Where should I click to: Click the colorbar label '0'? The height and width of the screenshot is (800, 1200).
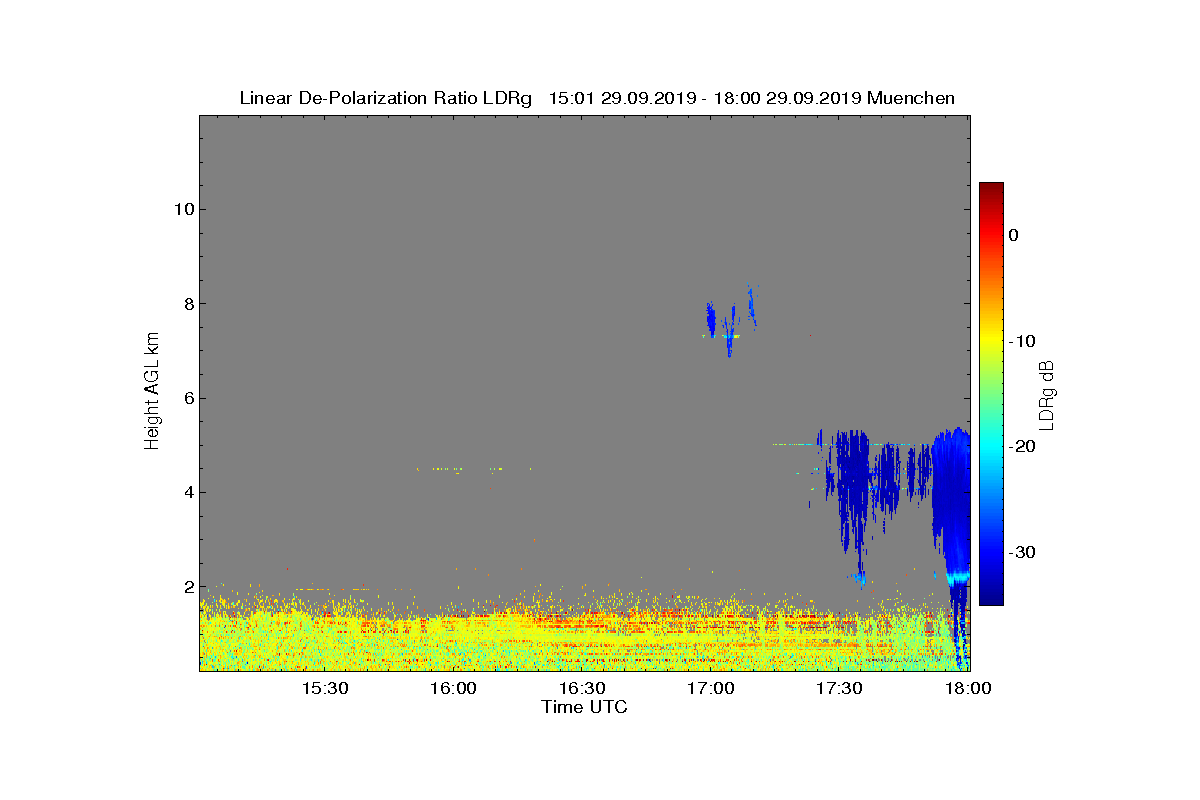point(1013,235)
